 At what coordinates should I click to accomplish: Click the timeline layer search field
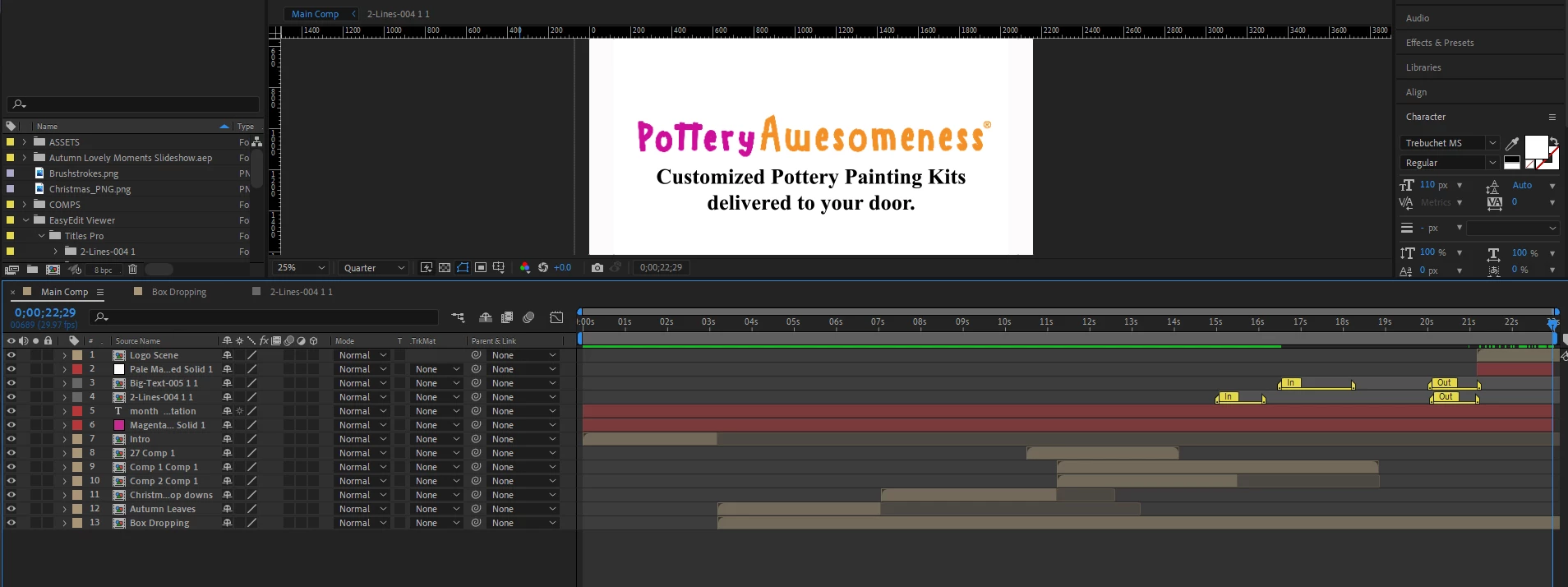(265, 317)
